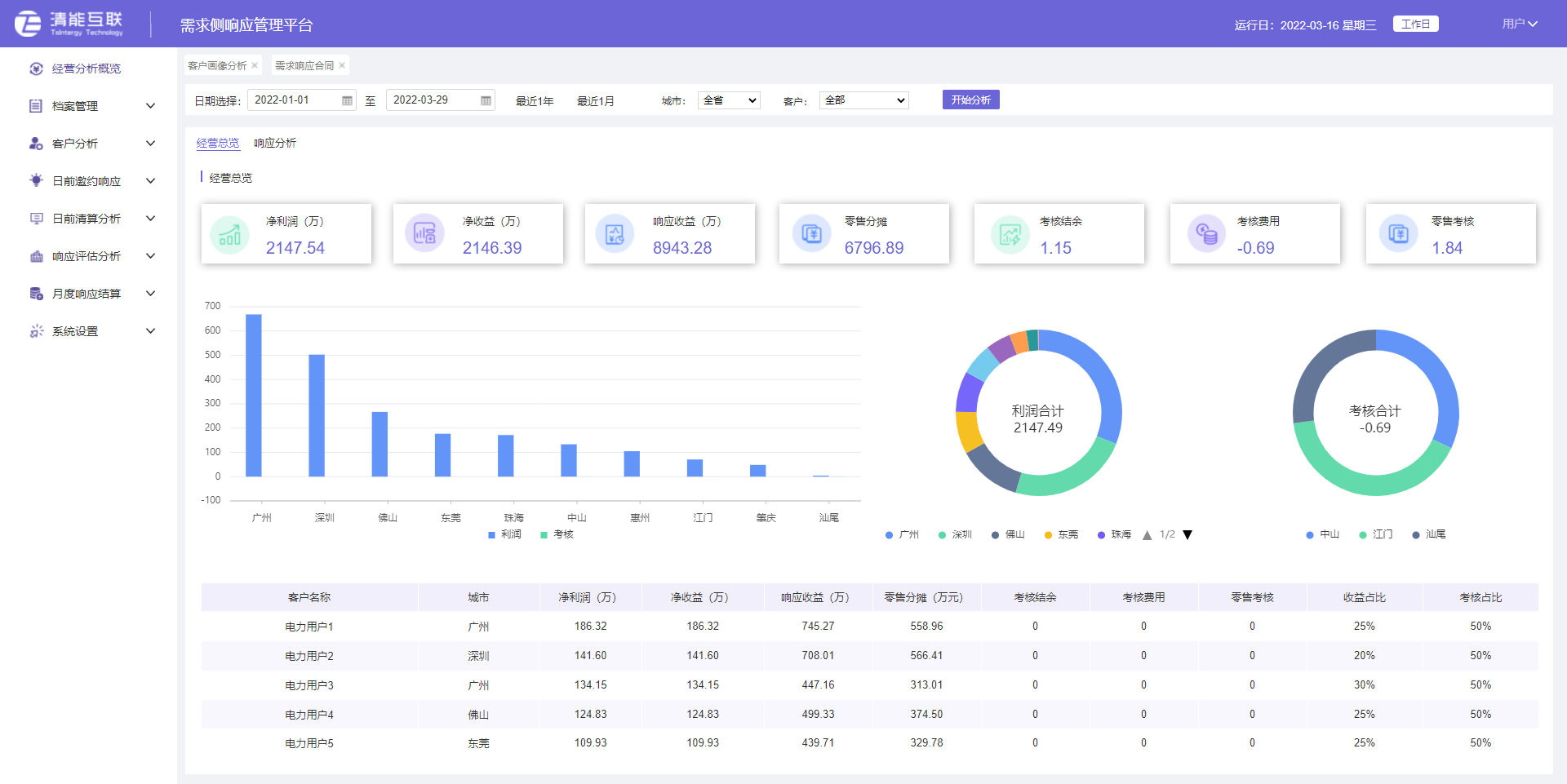Image resolution: width=1567 pixels, height=784 pixels.
Task: Open the 城市 dropdown
Action: (x=729, y=100)
